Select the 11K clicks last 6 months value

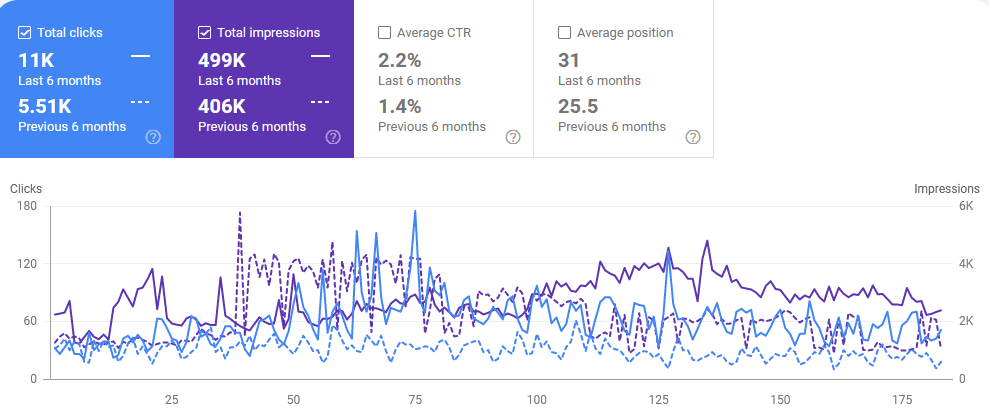pyautogui.click(x=36, y=61)
